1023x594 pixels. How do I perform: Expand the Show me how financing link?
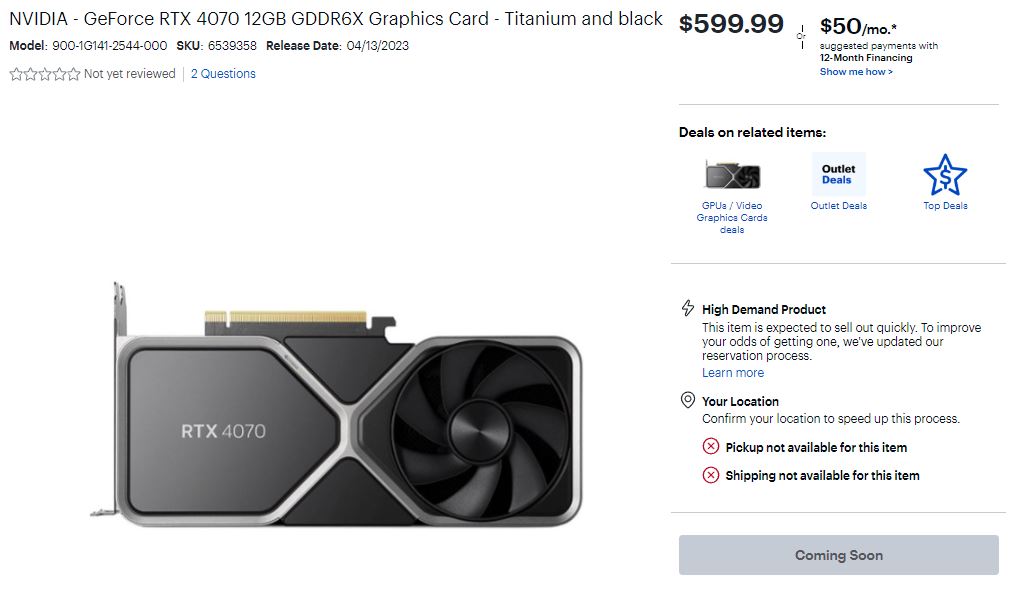[856, 72]
